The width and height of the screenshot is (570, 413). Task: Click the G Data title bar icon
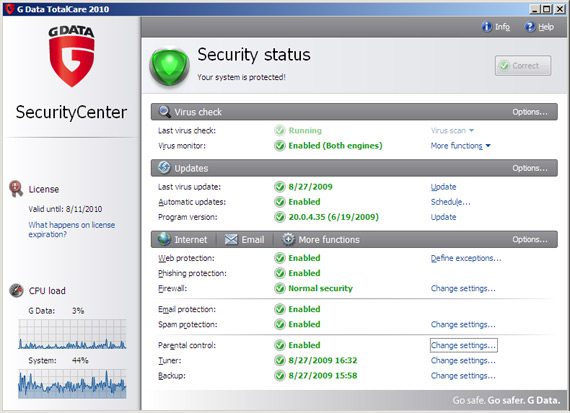click(9, 9)
